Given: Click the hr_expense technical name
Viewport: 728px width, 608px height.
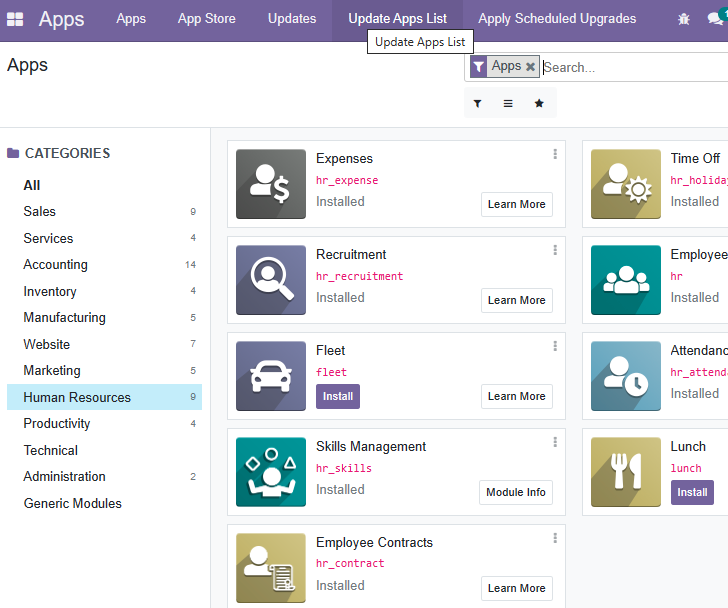Looking at the screenshot, I should 347,180.
